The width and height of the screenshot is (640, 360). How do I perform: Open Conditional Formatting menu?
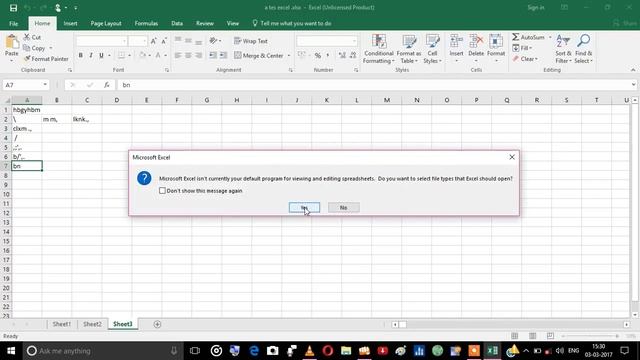379,49
